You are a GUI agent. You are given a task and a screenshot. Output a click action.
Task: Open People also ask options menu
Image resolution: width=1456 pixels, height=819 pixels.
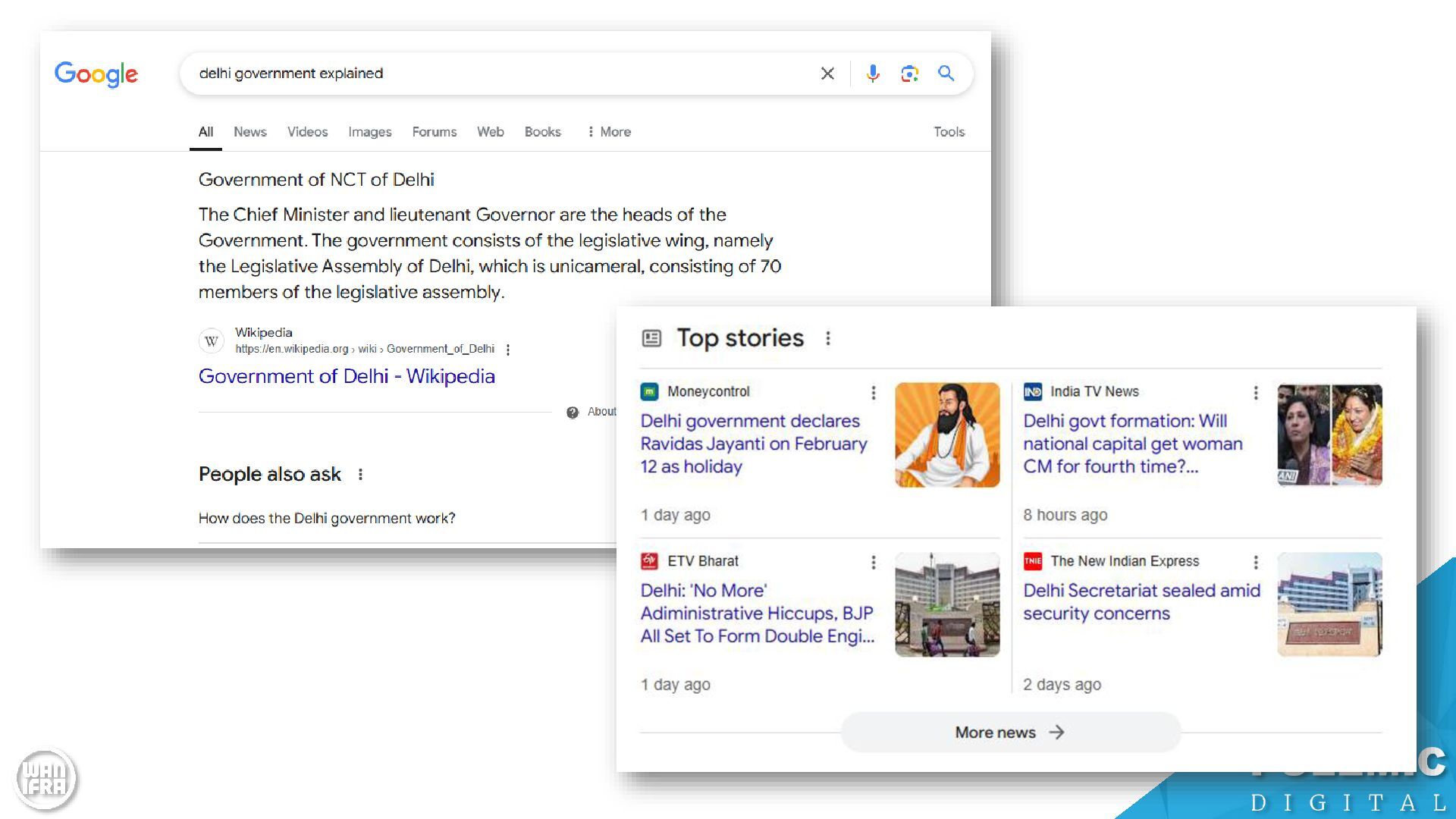(360, 474)
